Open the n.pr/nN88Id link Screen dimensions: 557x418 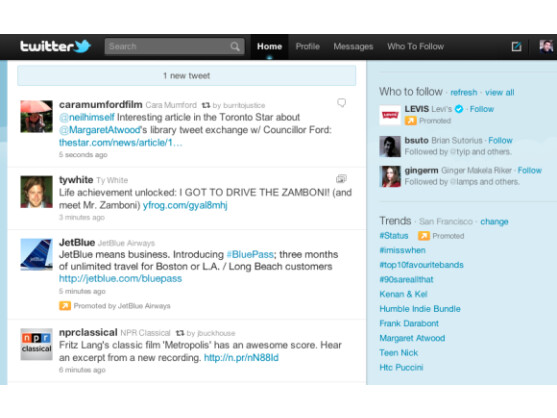[x=241, y=358]
